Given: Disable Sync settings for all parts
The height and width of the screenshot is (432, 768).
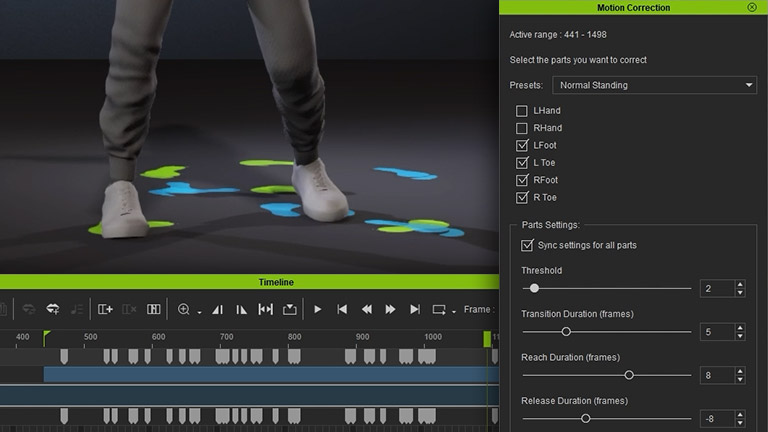Looking at the screenshot, I should coord(528,245).
